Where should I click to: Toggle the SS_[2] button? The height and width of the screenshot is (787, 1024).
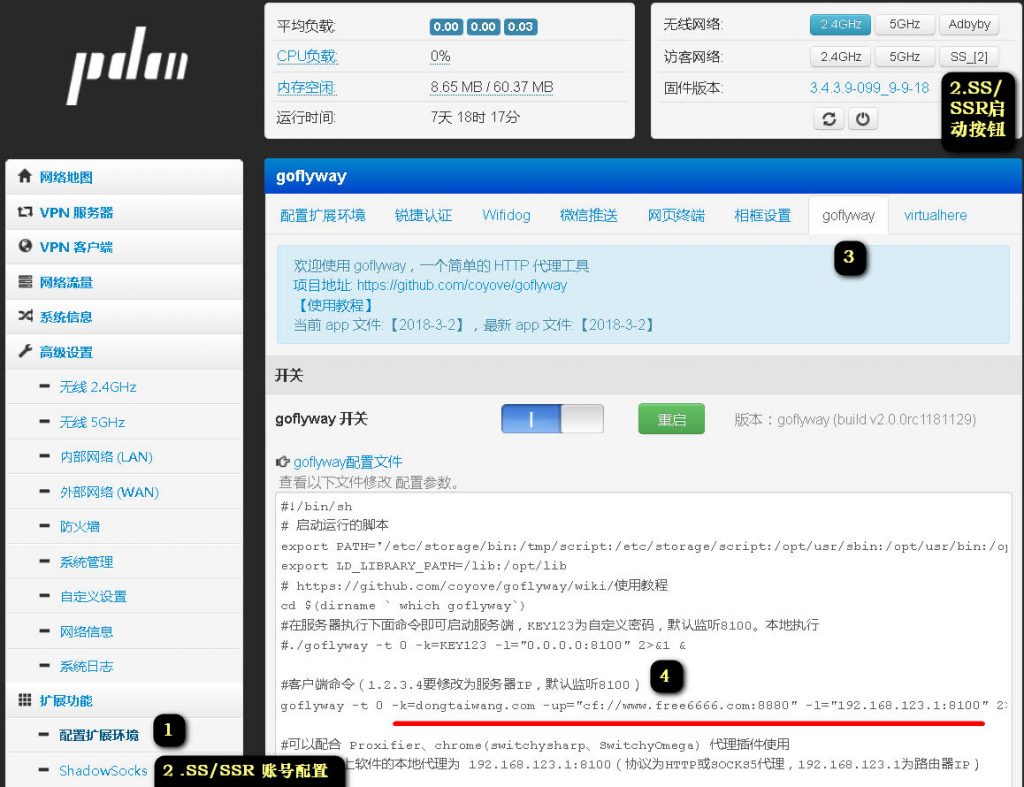click(969, 57)
